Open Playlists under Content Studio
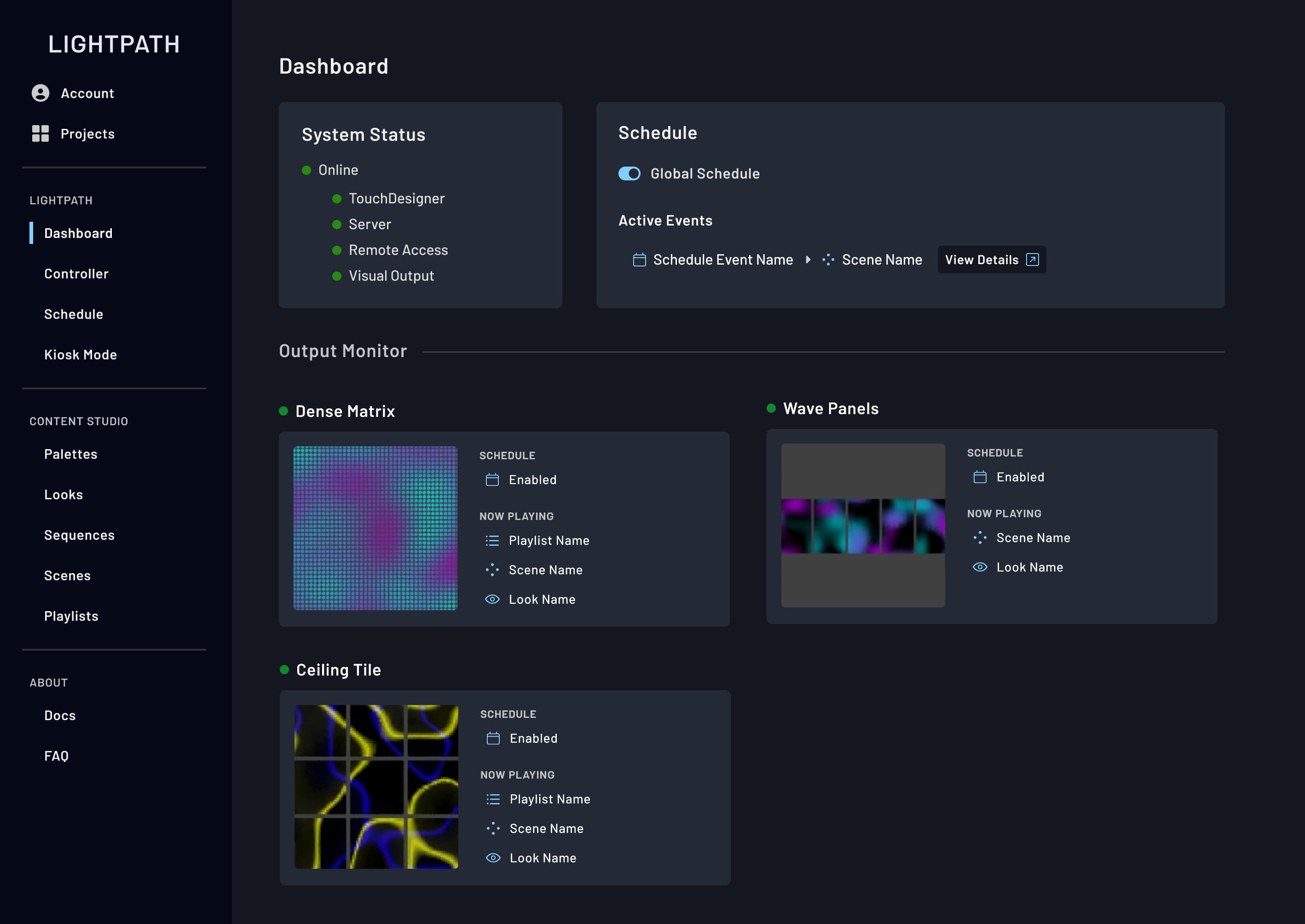The image size is (1305, 924). 71,616
